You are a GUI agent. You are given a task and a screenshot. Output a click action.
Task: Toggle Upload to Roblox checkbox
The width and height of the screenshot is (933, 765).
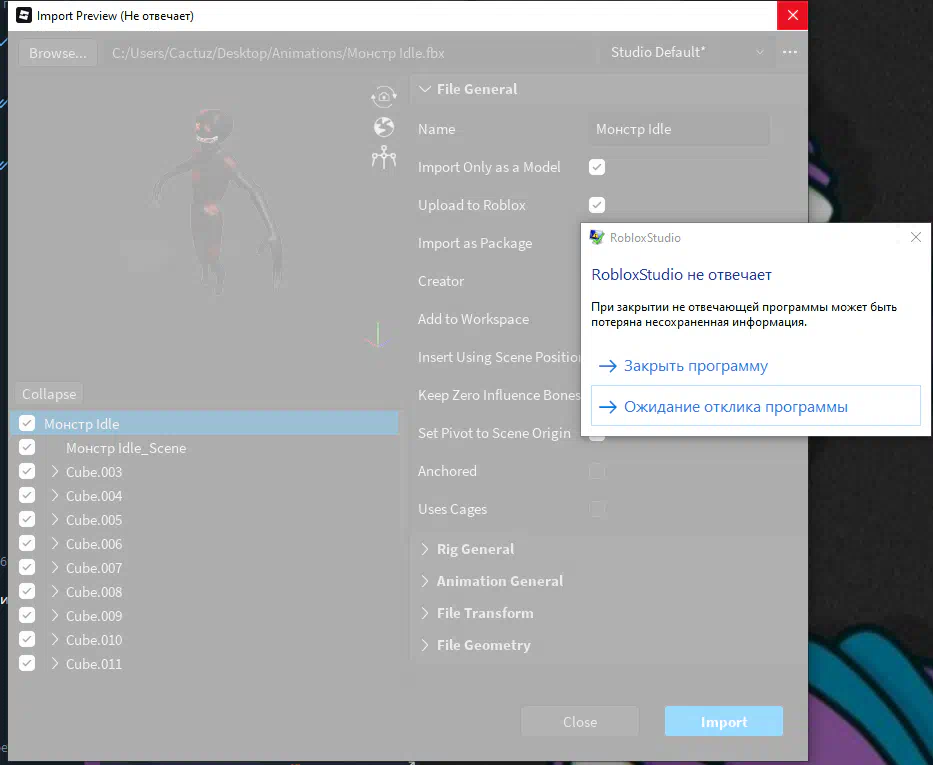597,205
